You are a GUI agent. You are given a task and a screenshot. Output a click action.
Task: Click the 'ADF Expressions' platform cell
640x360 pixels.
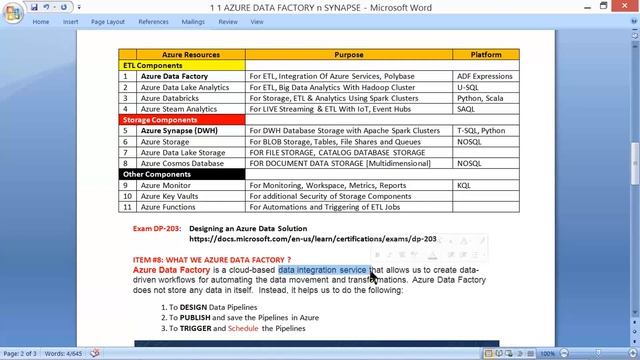pyautogui.click(x=486, y=76)
